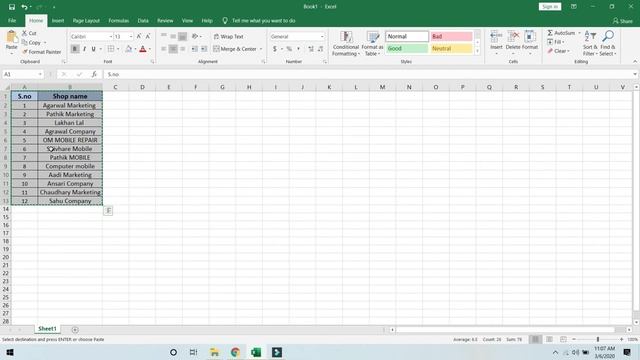Decrease indent in Alignment group

pos(194,49)
